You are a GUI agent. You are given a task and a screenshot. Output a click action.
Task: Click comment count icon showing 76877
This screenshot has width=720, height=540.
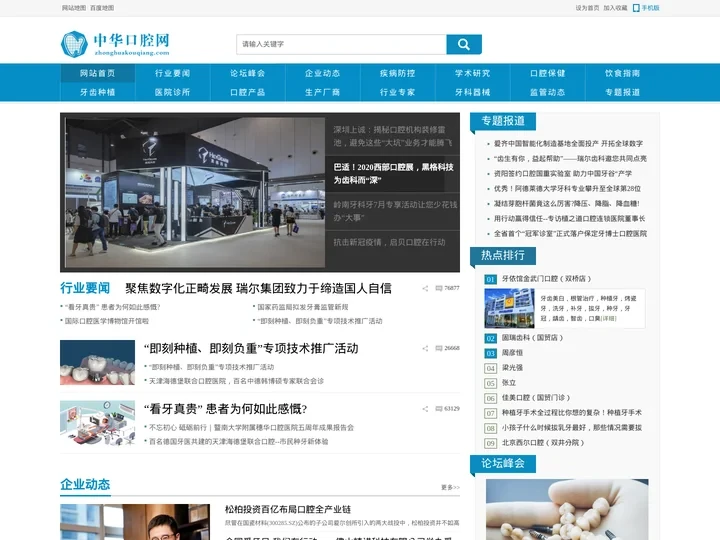(439, 288)
